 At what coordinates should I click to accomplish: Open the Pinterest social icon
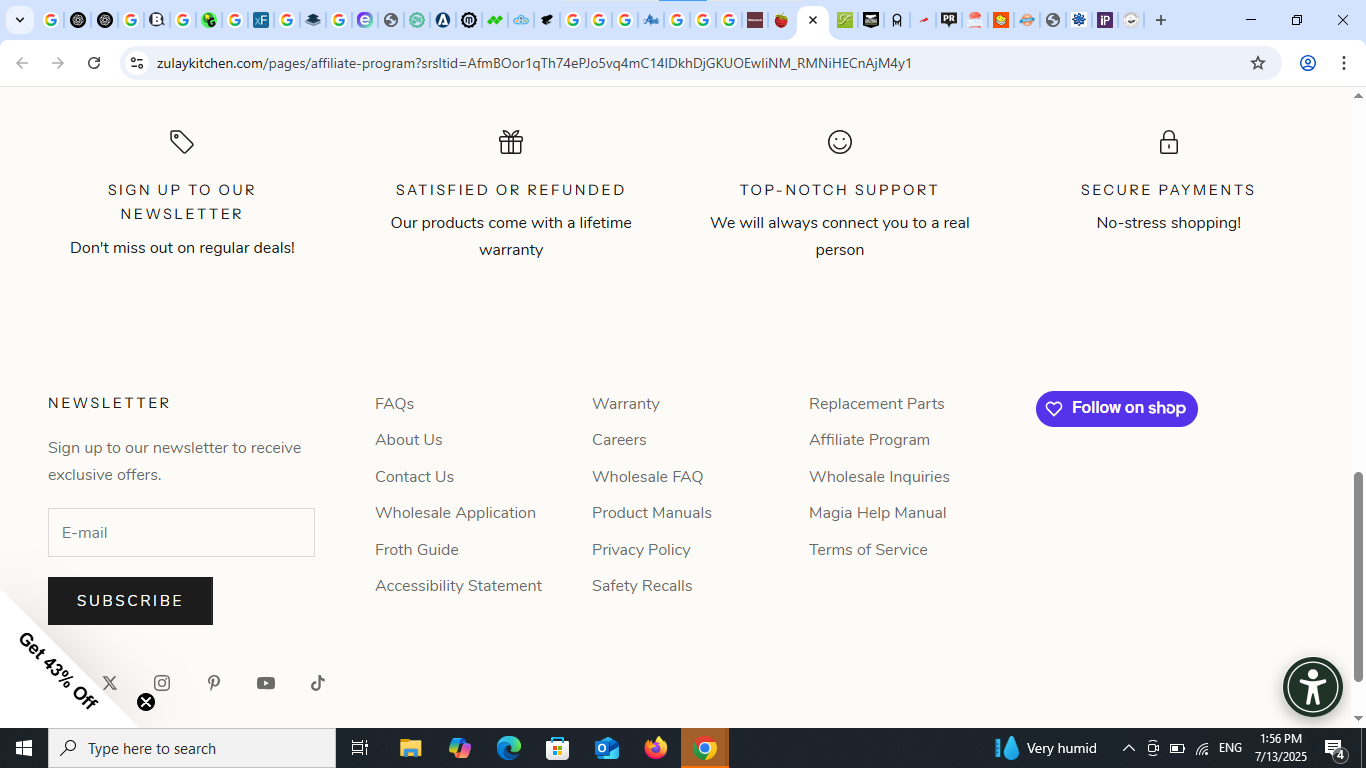(x=214, y=683)
